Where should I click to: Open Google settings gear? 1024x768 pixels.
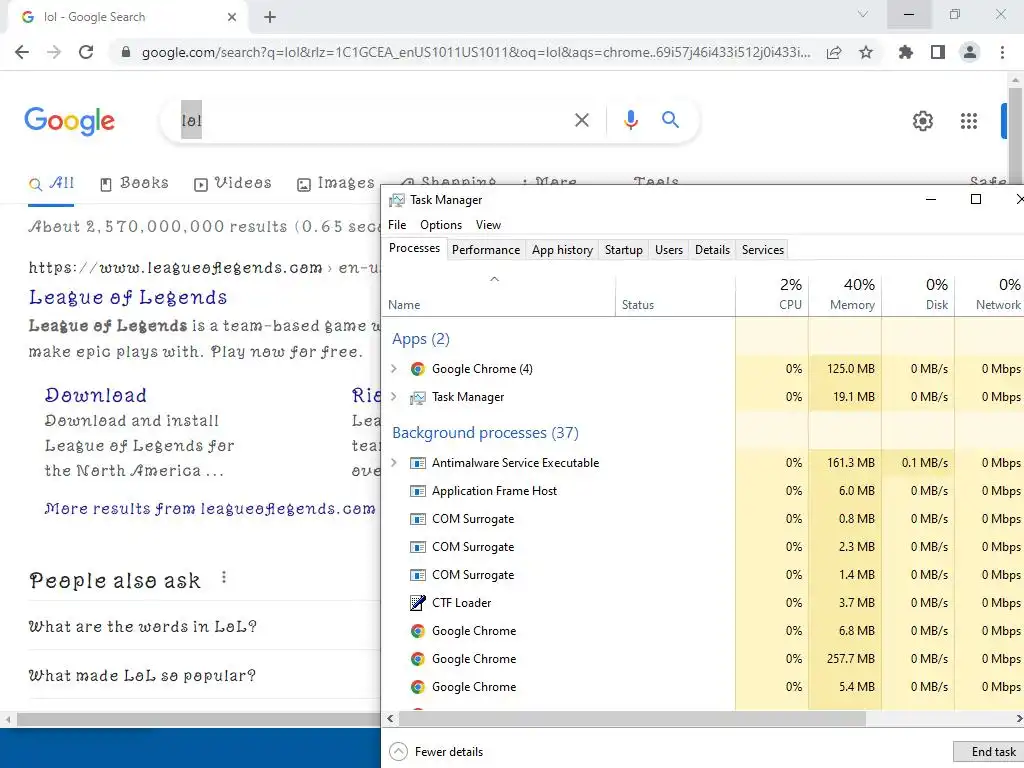tap(922, 121)
